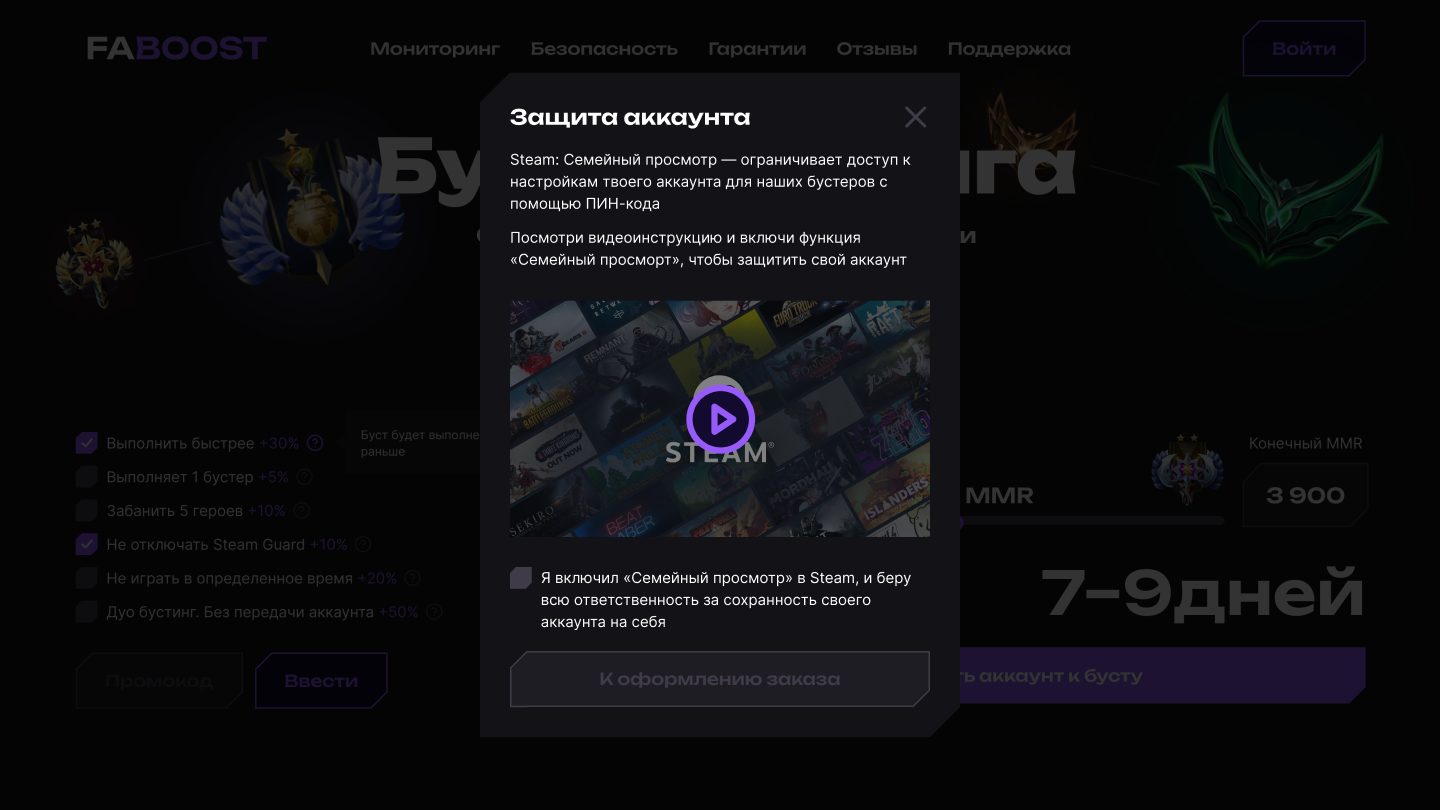Open the «Мониторинг» menu item
The height and width of the screenshot is (810, 1440).
[x=435, y=49]
